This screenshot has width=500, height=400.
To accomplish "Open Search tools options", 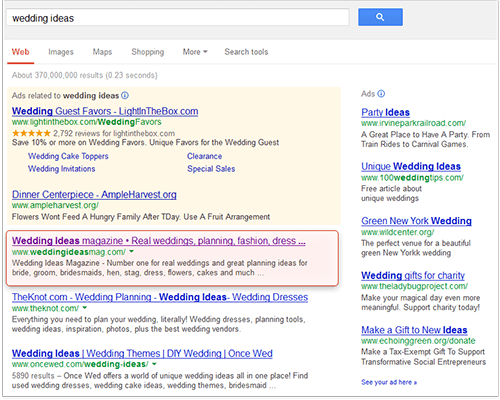I will [246, 52].
